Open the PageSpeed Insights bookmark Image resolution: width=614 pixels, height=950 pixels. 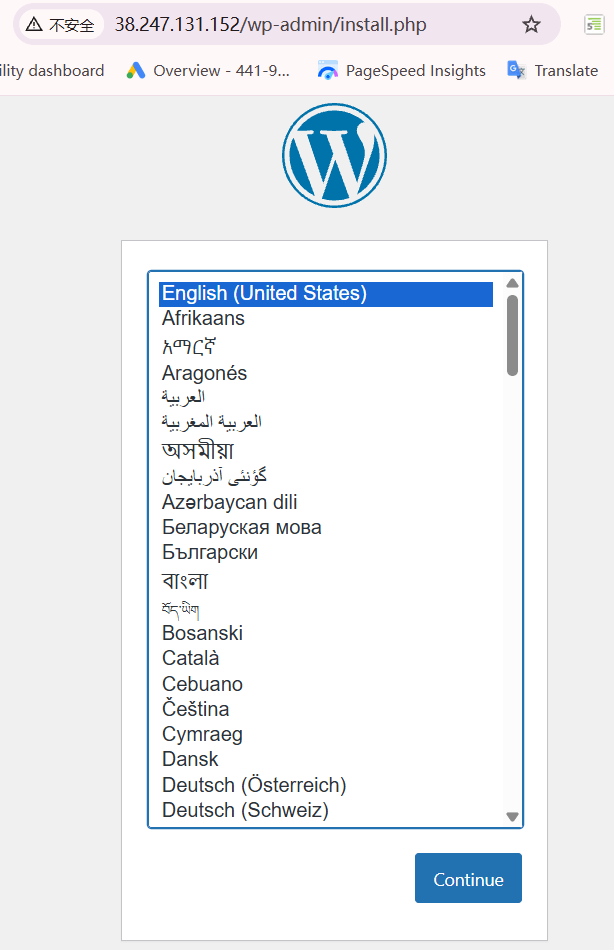[x=401, y=71]
